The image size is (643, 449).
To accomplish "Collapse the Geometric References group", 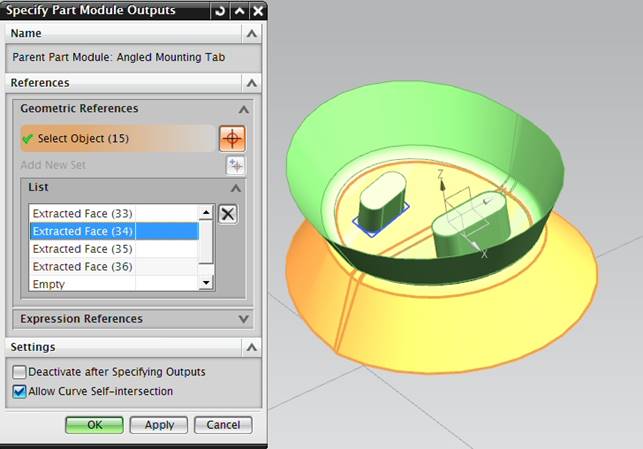I will tap(244, 109).
